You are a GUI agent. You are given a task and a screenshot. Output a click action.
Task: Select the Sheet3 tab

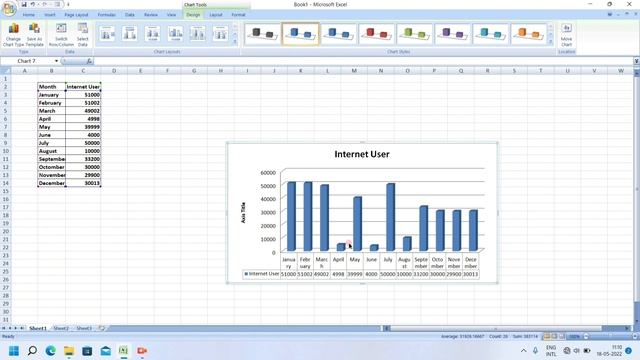84,329
